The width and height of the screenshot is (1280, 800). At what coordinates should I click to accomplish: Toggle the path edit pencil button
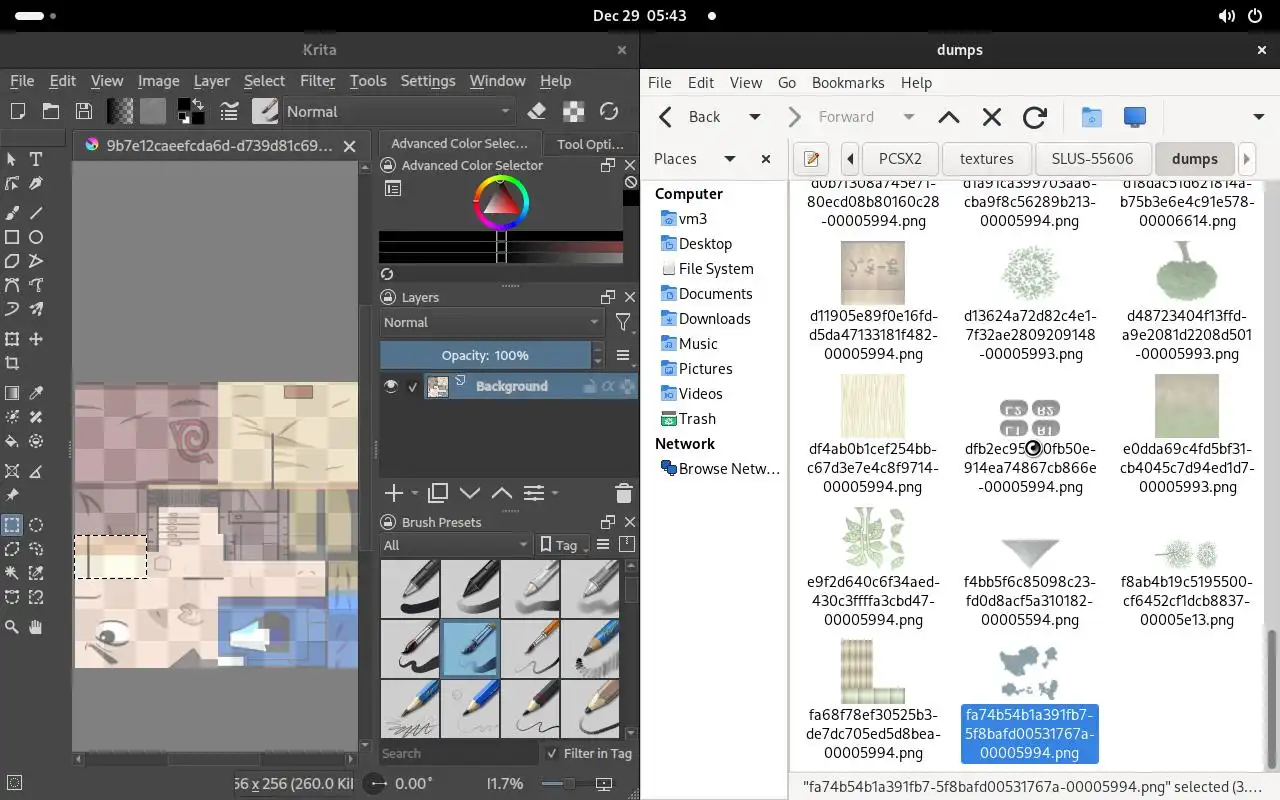click(811, 159)
